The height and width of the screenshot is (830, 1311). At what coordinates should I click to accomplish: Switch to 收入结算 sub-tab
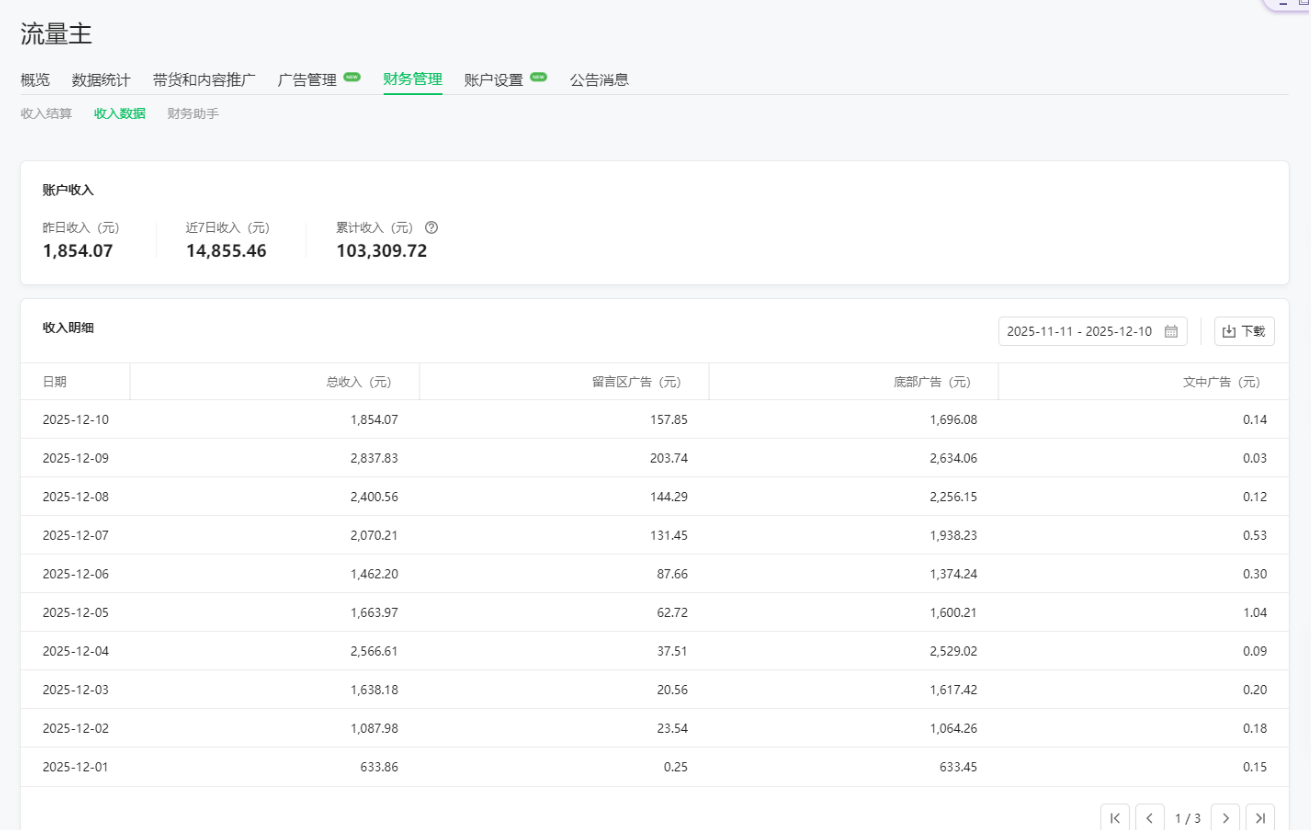coord(46,114)
